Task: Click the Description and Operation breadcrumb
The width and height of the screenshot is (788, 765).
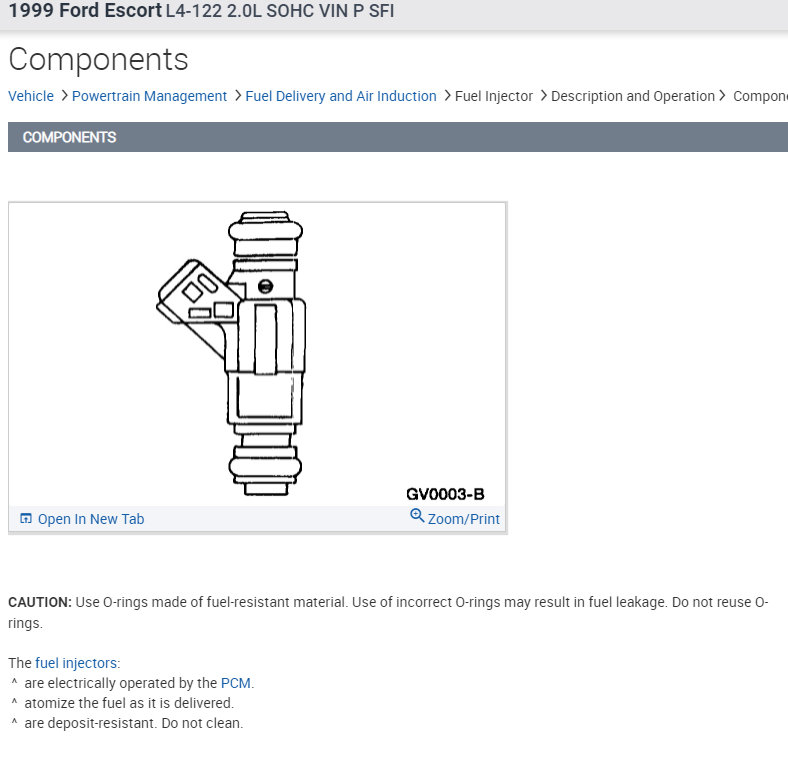Action: click(x=633, y=96)
